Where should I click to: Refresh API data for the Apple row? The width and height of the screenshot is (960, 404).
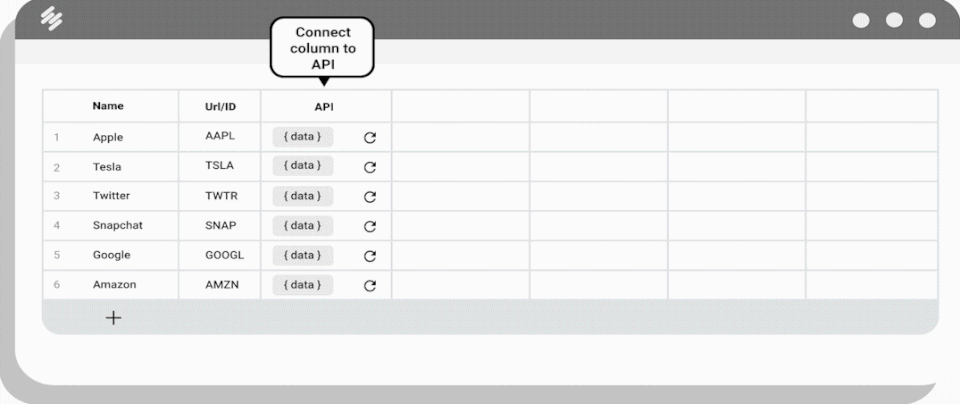pyautogui.click(x=370, y=138)
